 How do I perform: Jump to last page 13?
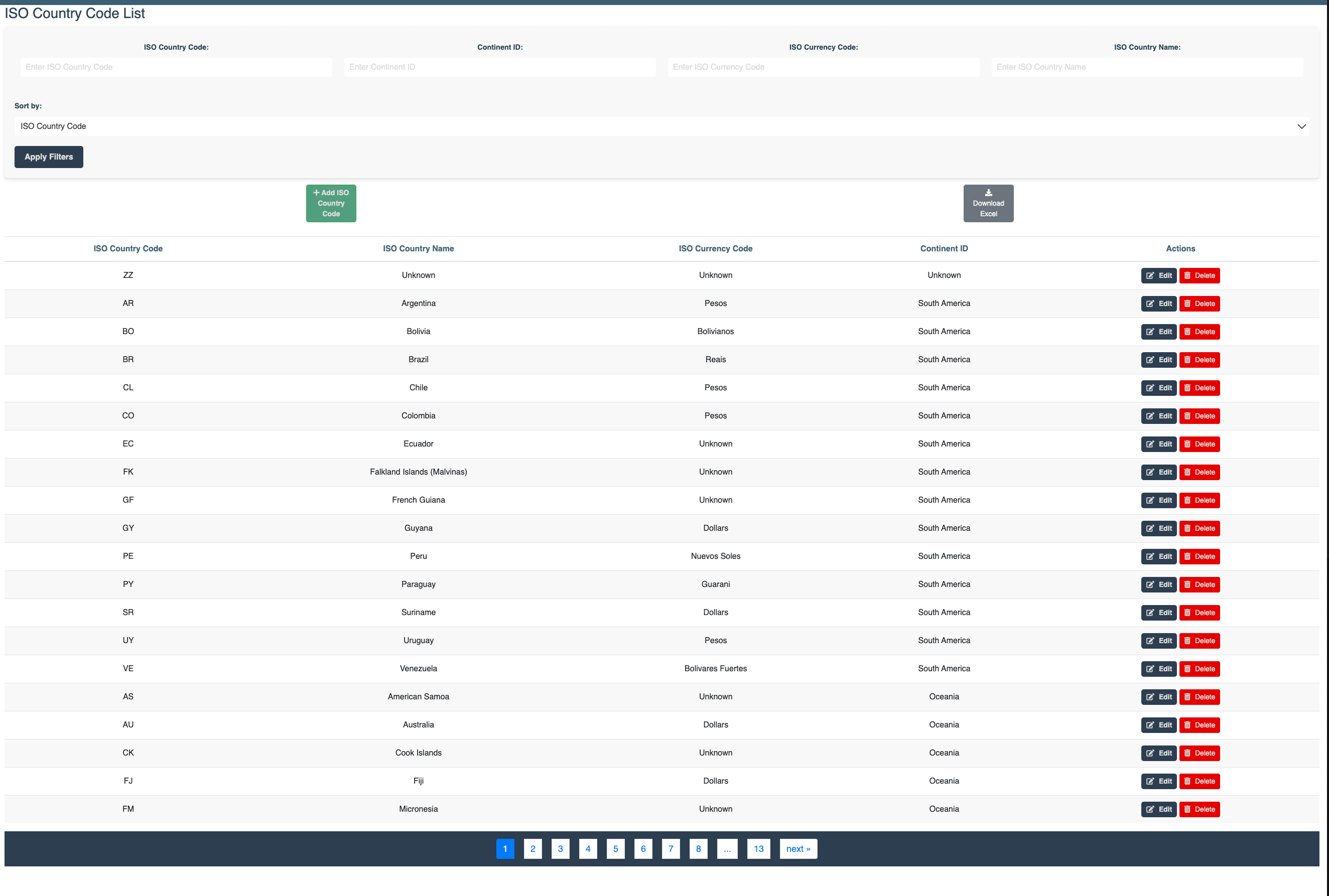[x=758, y=848]
